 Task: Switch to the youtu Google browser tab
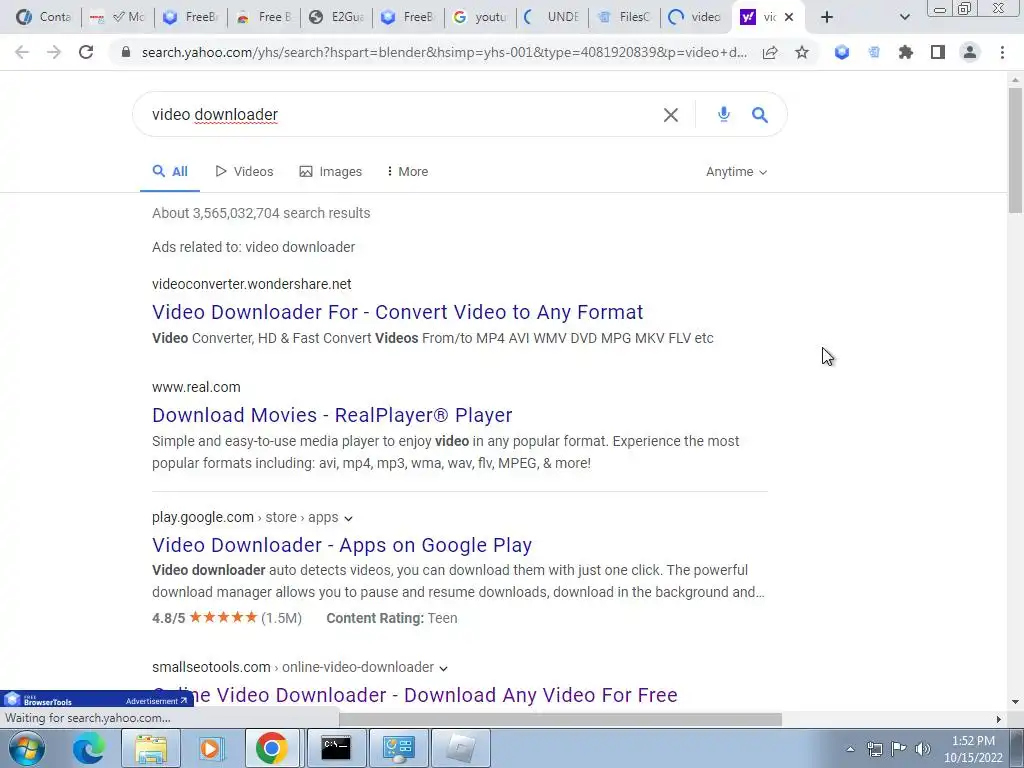point(479,17)
